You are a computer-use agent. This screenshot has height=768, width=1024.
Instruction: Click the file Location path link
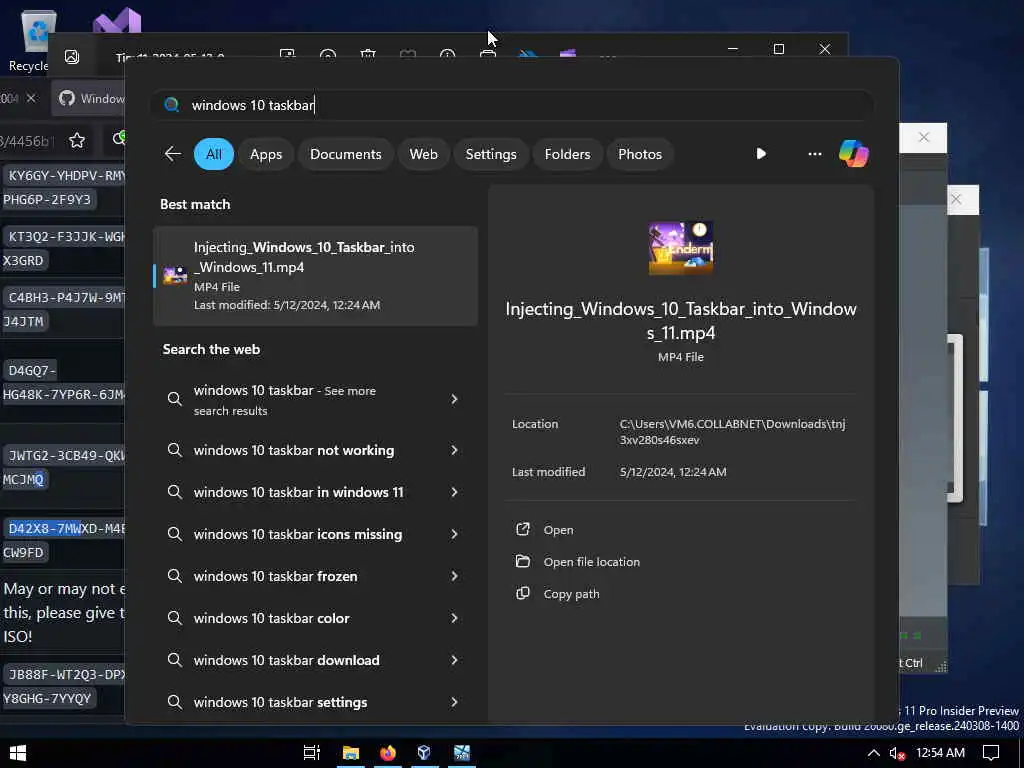click(x=732, y=432)
